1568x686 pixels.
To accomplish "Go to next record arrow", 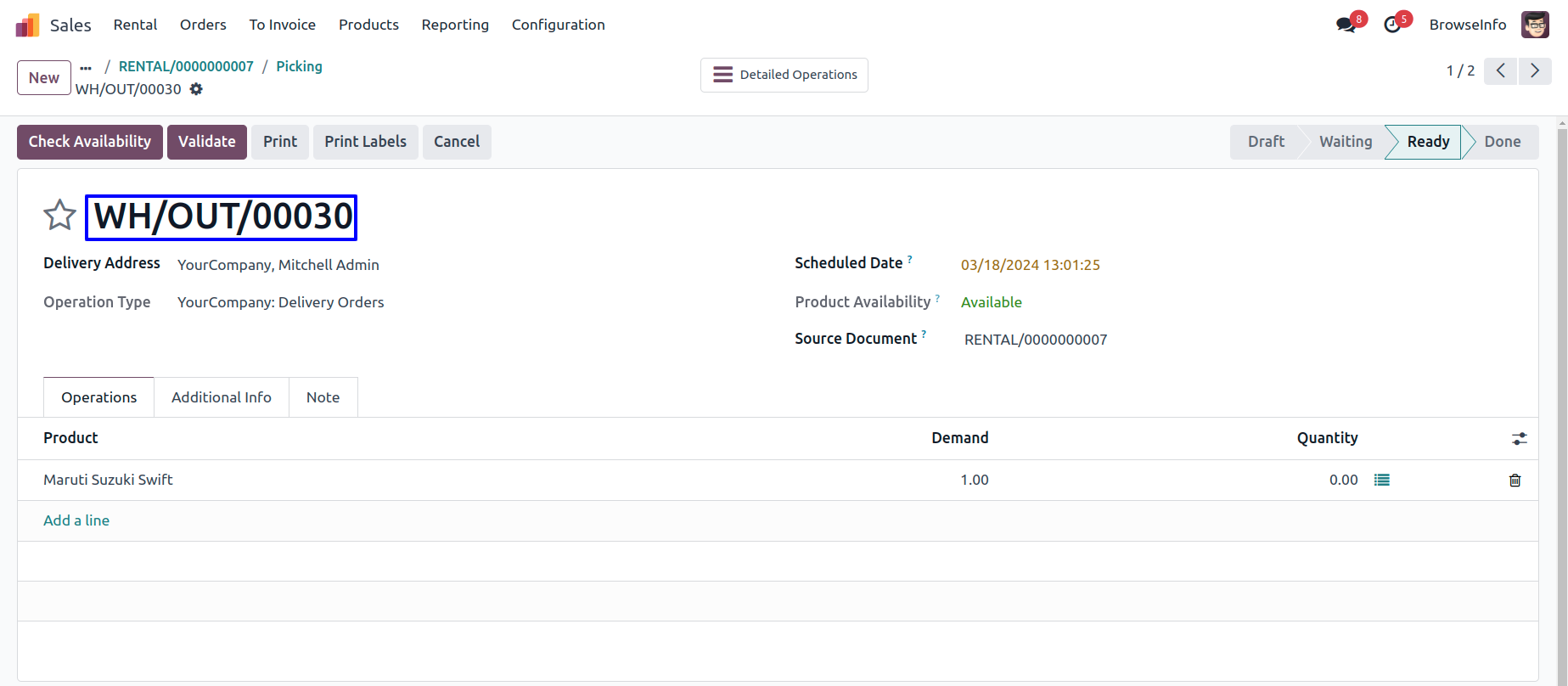I will [x=1535, y=71].
